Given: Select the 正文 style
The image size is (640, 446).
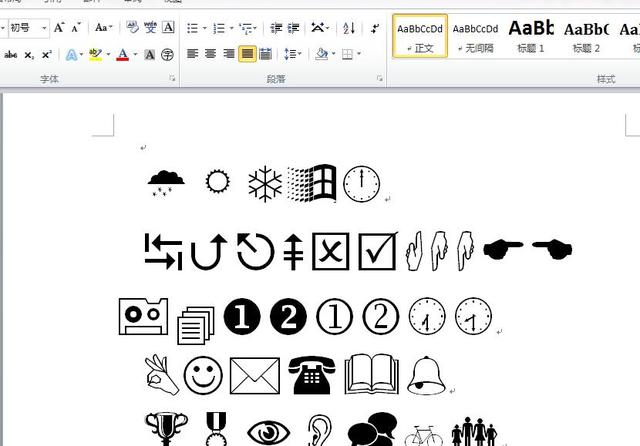Looking at the screenshot, I should (419, 36).
